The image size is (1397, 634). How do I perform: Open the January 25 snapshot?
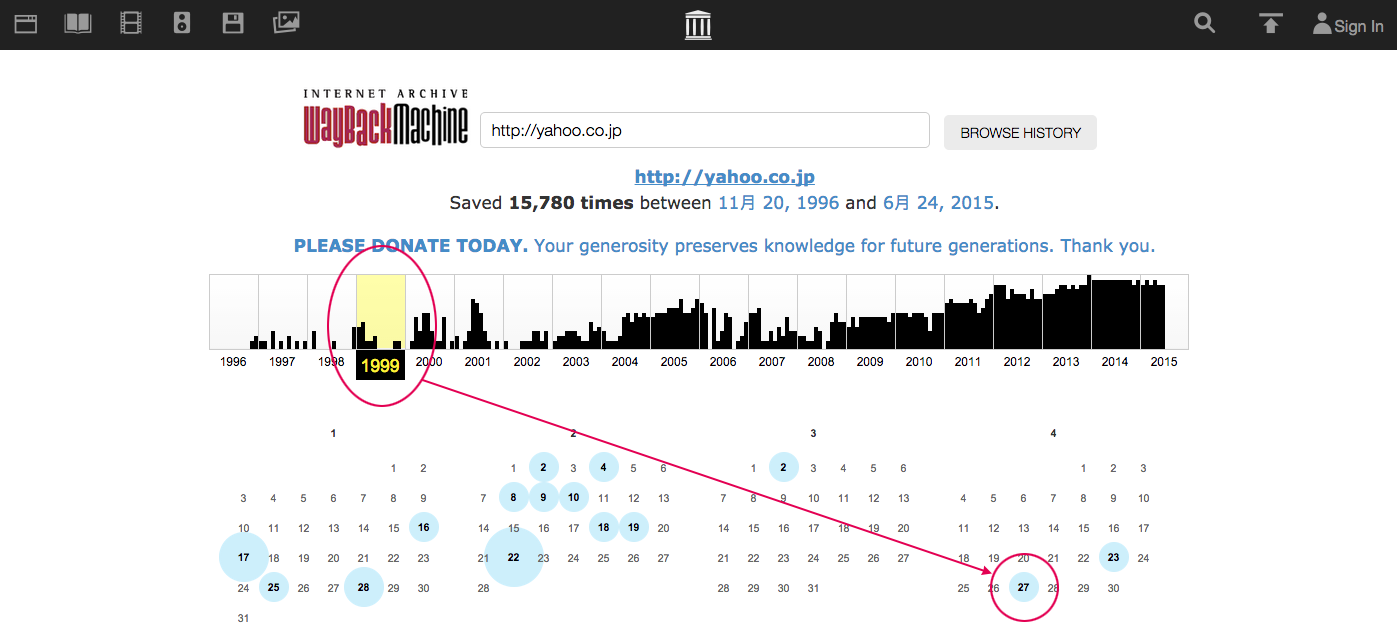point(274,588)
